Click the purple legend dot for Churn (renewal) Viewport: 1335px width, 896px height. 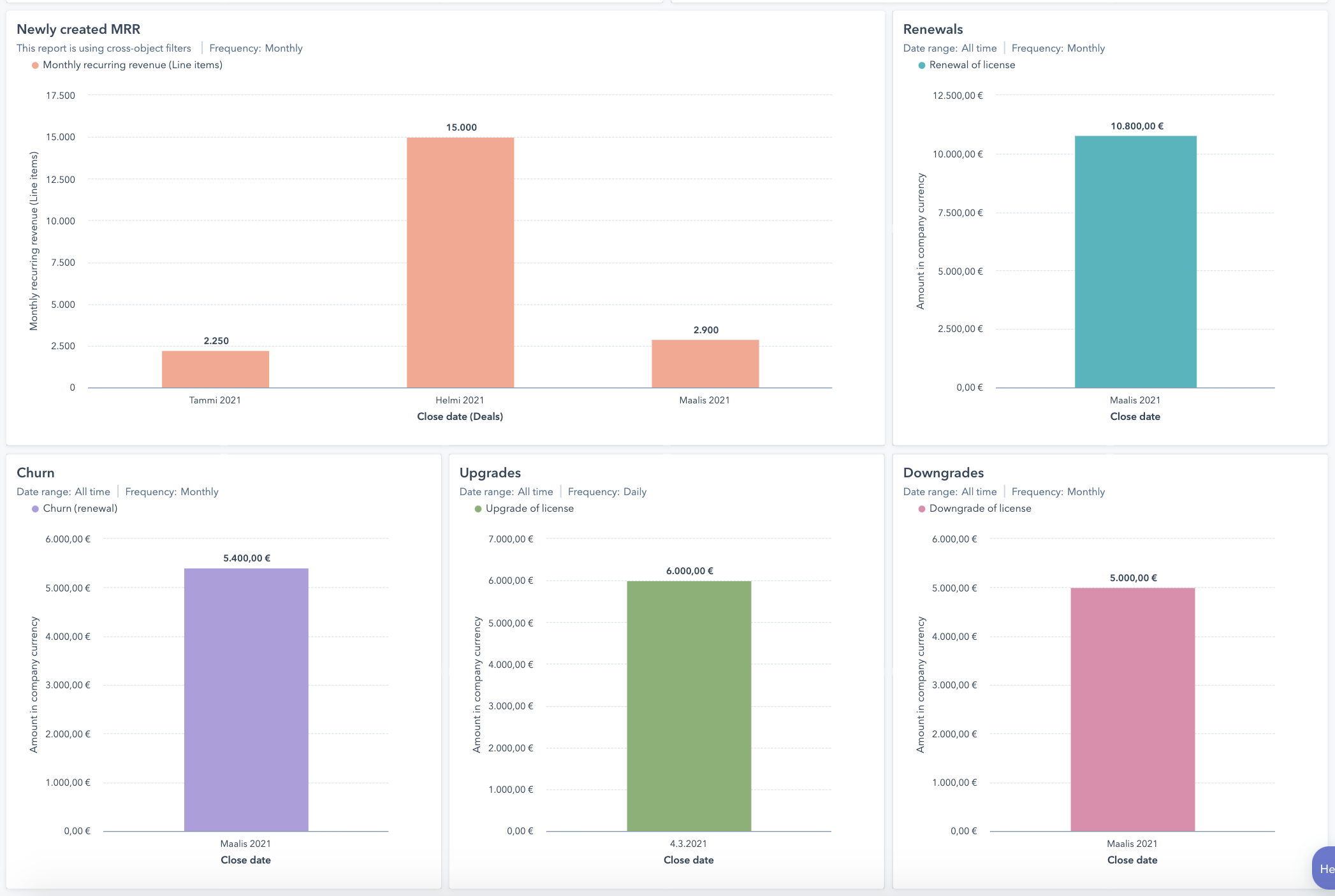coord(34,509)
